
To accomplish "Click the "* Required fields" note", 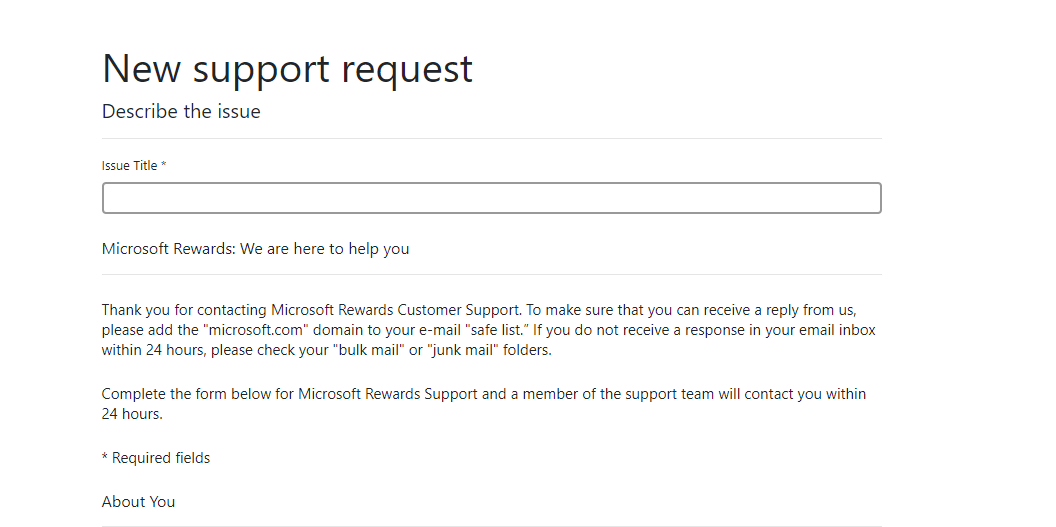I will 156,458.
